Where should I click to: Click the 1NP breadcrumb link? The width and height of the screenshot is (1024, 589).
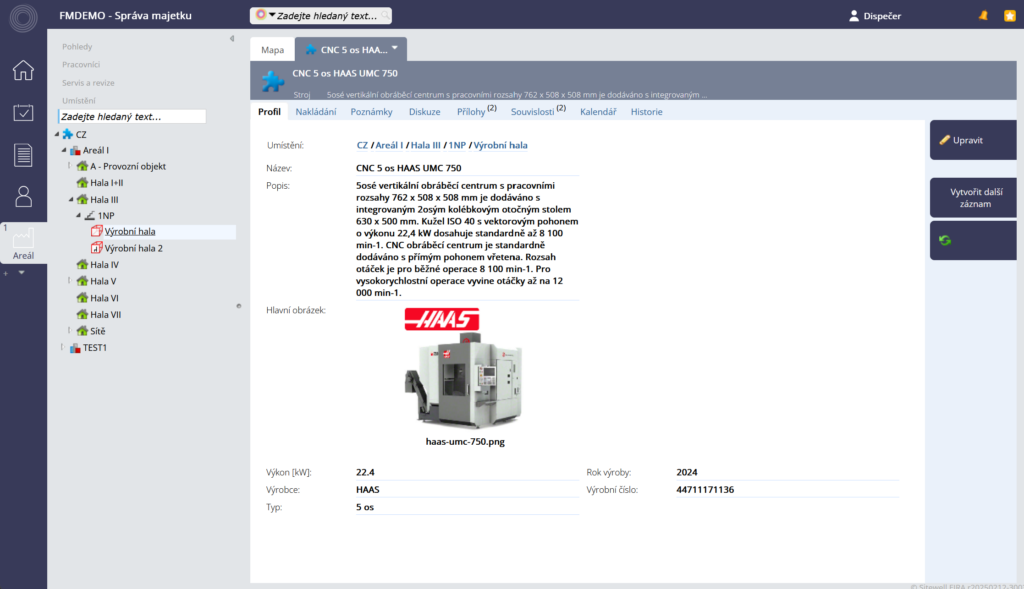point(457,145)
